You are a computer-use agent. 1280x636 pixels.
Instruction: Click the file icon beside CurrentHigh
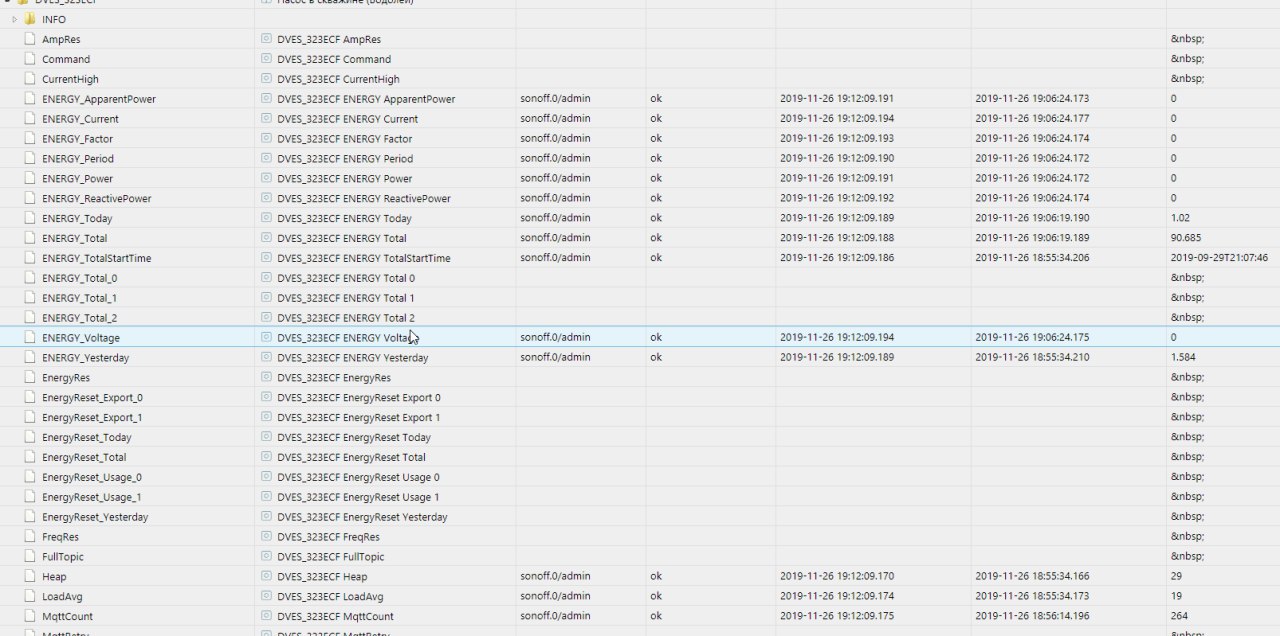point(30,79)
